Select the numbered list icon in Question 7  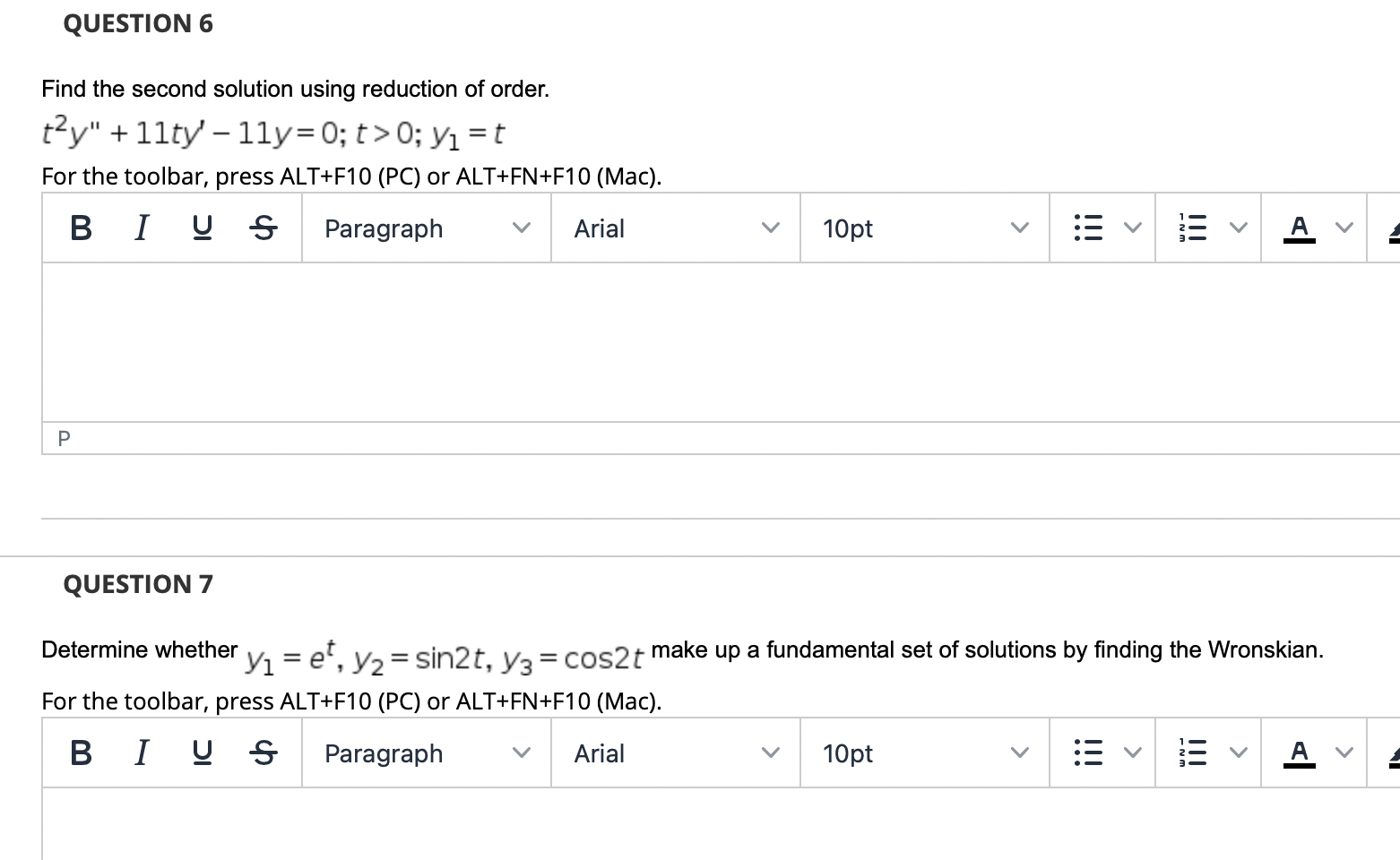point(1193,753)
